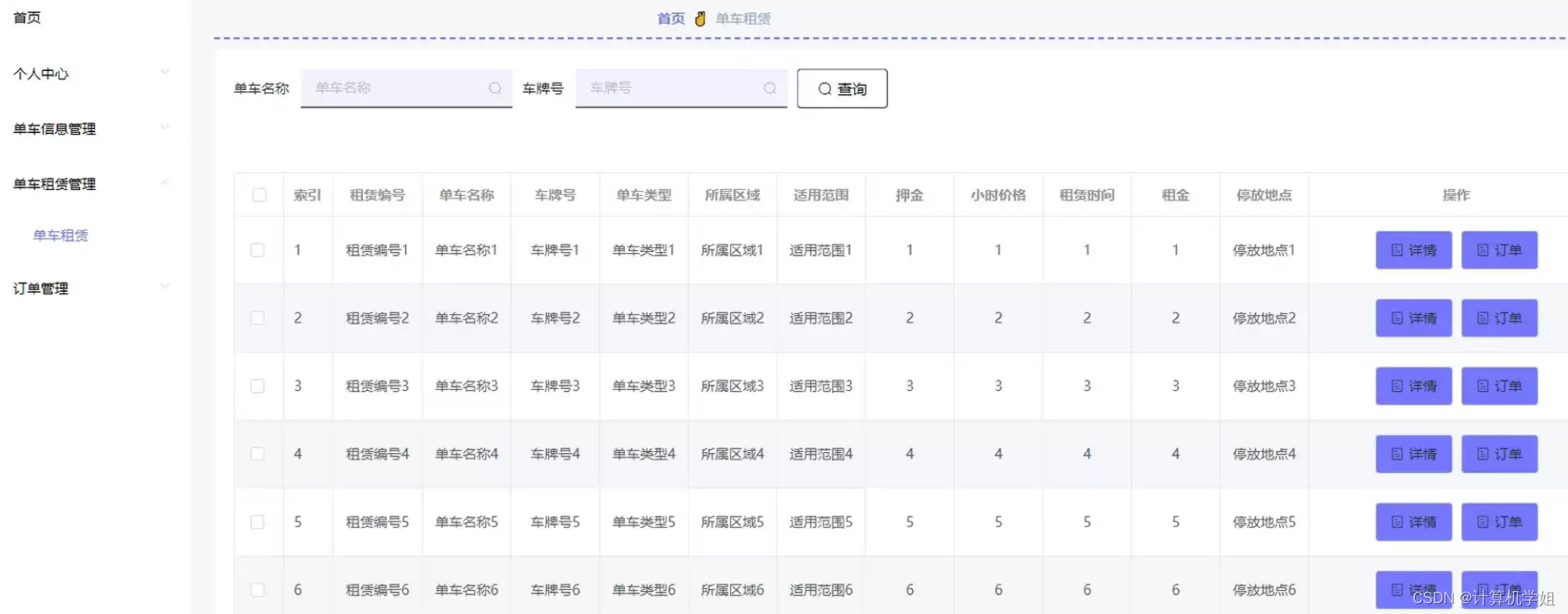
Task: Check the box for row 2
Action: click(258, 318)
